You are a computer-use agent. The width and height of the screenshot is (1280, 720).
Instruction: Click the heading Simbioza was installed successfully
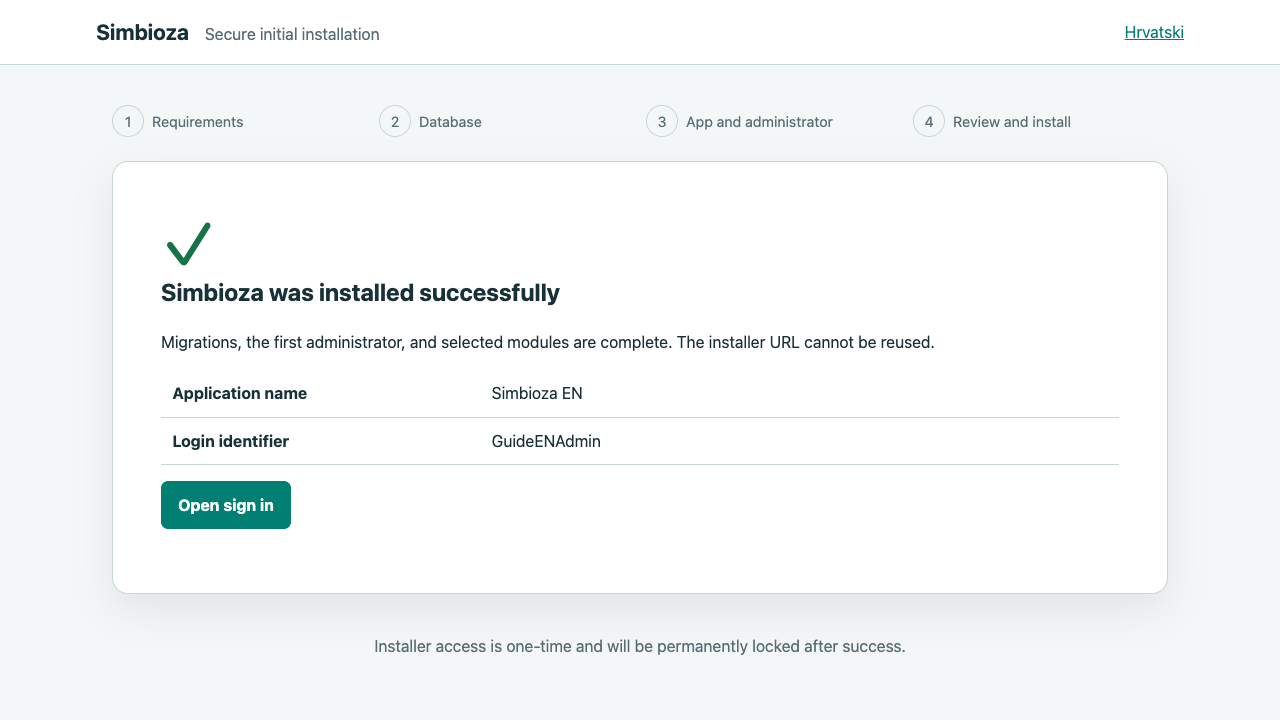pyautogui.click(x=360, y=293)
